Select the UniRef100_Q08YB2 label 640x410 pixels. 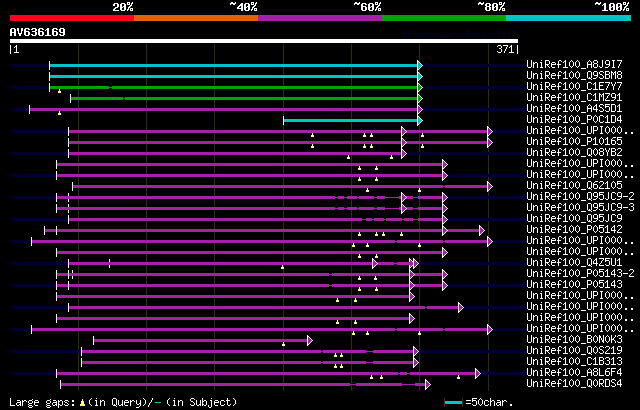[x=574, y=152]
